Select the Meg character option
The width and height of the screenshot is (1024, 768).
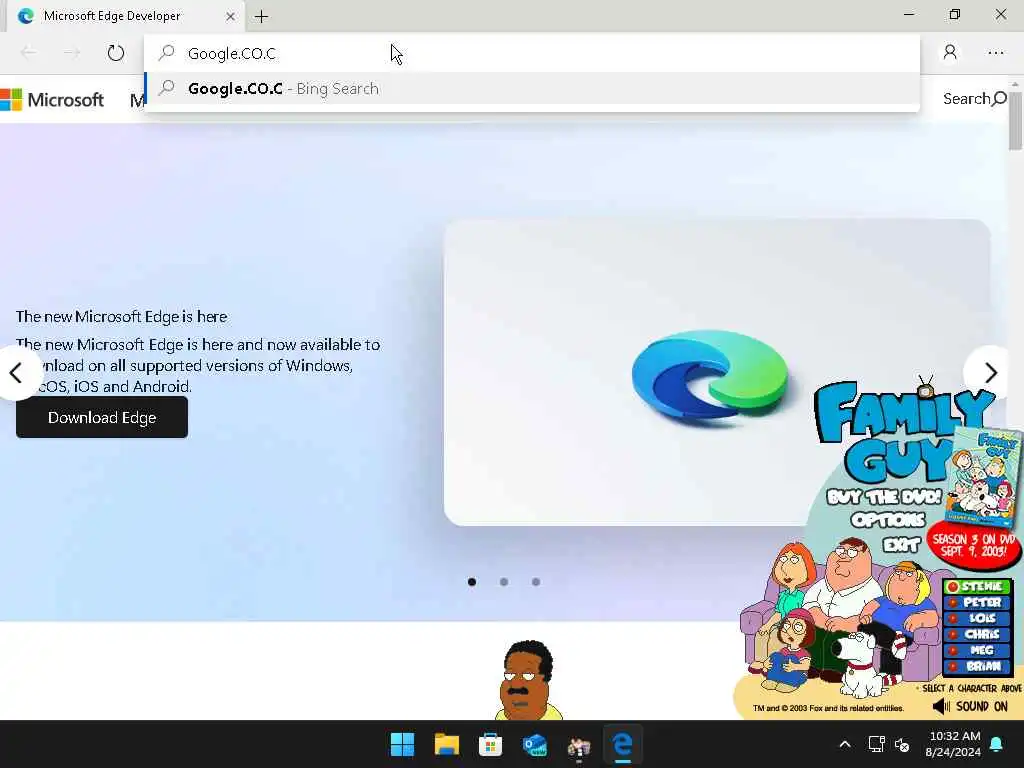[x=977, y=650]
